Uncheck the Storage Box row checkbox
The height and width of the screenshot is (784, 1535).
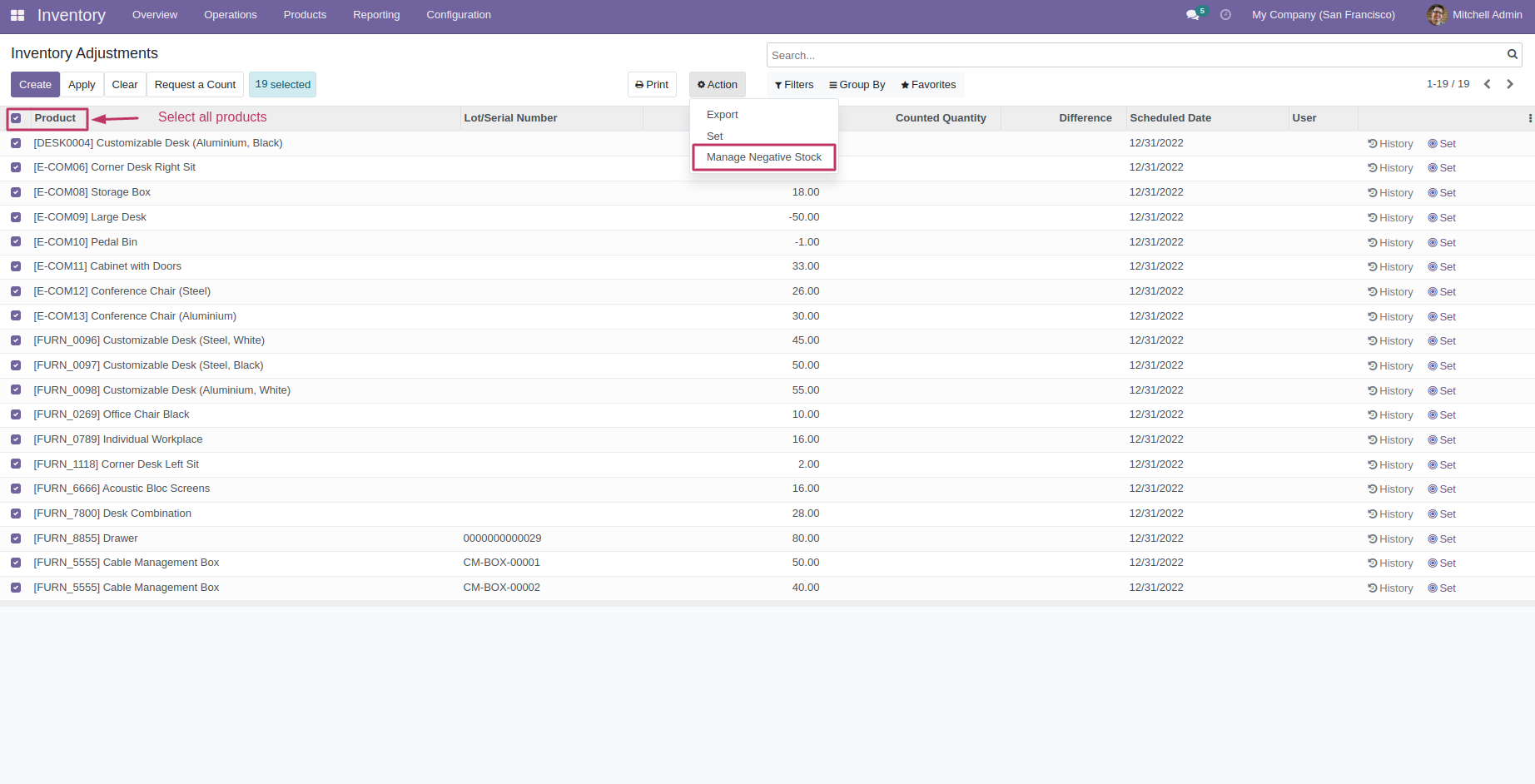[x=16, y=192]
